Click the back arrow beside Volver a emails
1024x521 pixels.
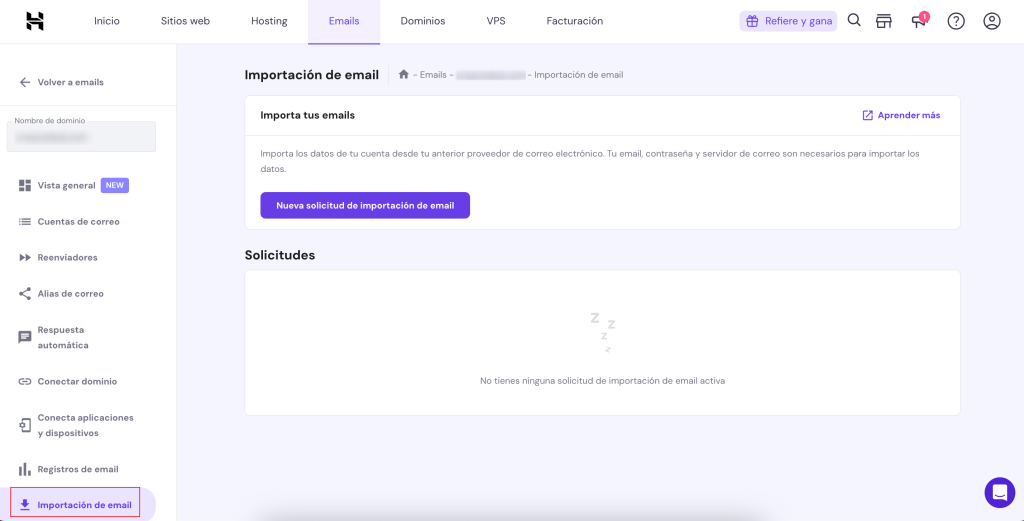coord(25,82)
